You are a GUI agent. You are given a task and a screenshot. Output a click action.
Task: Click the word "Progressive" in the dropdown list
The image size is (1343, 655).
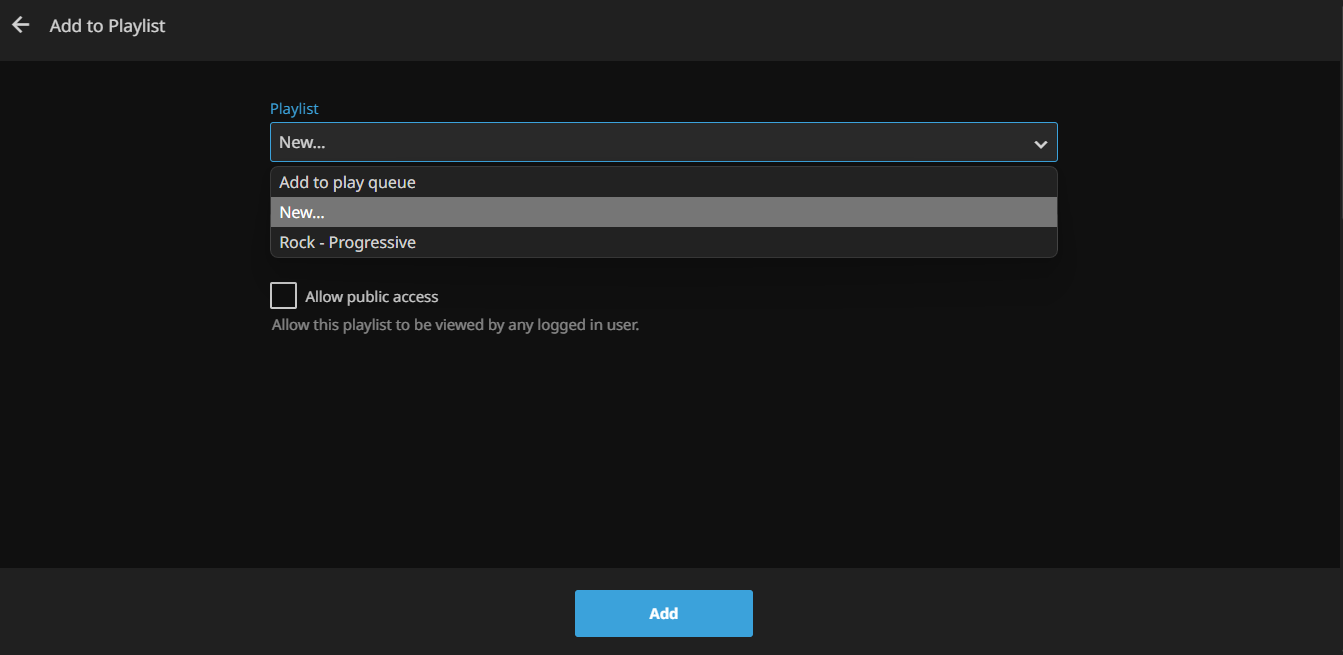point(372,243)
